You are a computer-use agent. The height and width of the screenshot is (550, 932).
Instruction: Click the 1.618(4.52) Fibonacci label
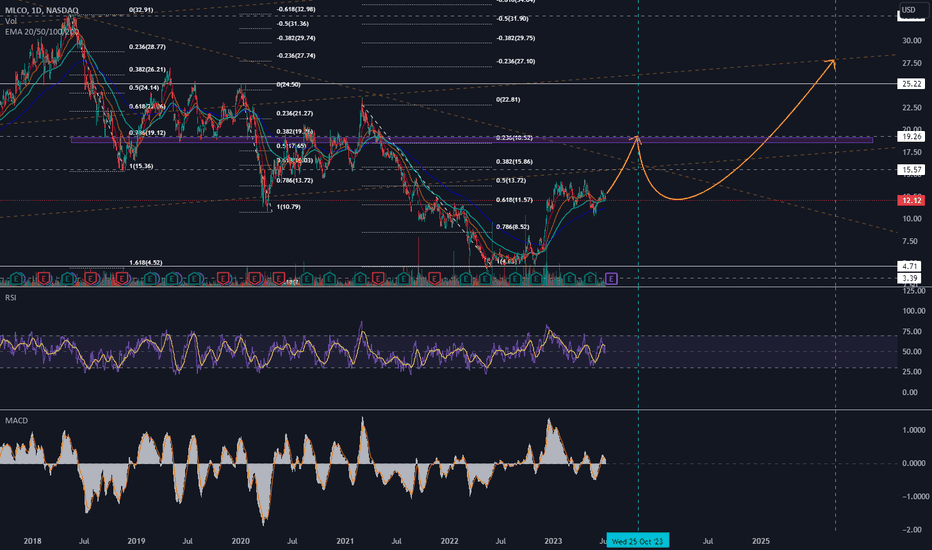tap(146, 262)
